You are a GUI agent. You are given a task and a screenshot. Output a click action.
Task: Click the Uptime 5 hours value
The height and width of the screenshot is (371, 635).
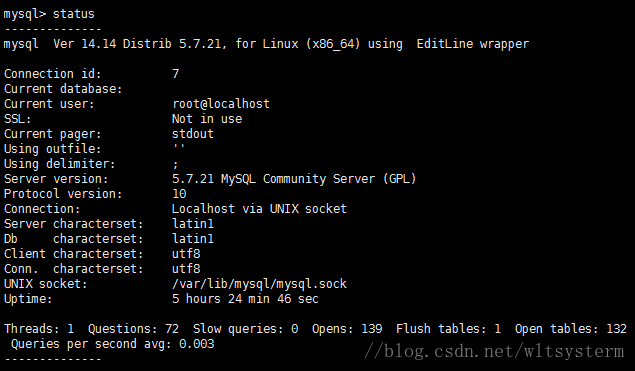245,299
